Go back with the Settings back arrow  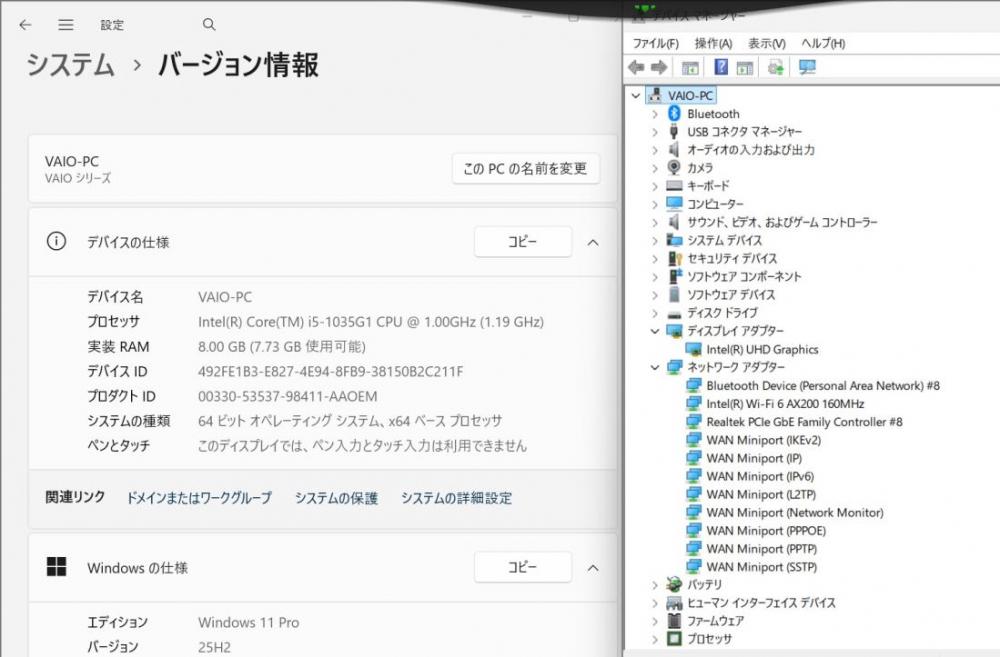26,25
